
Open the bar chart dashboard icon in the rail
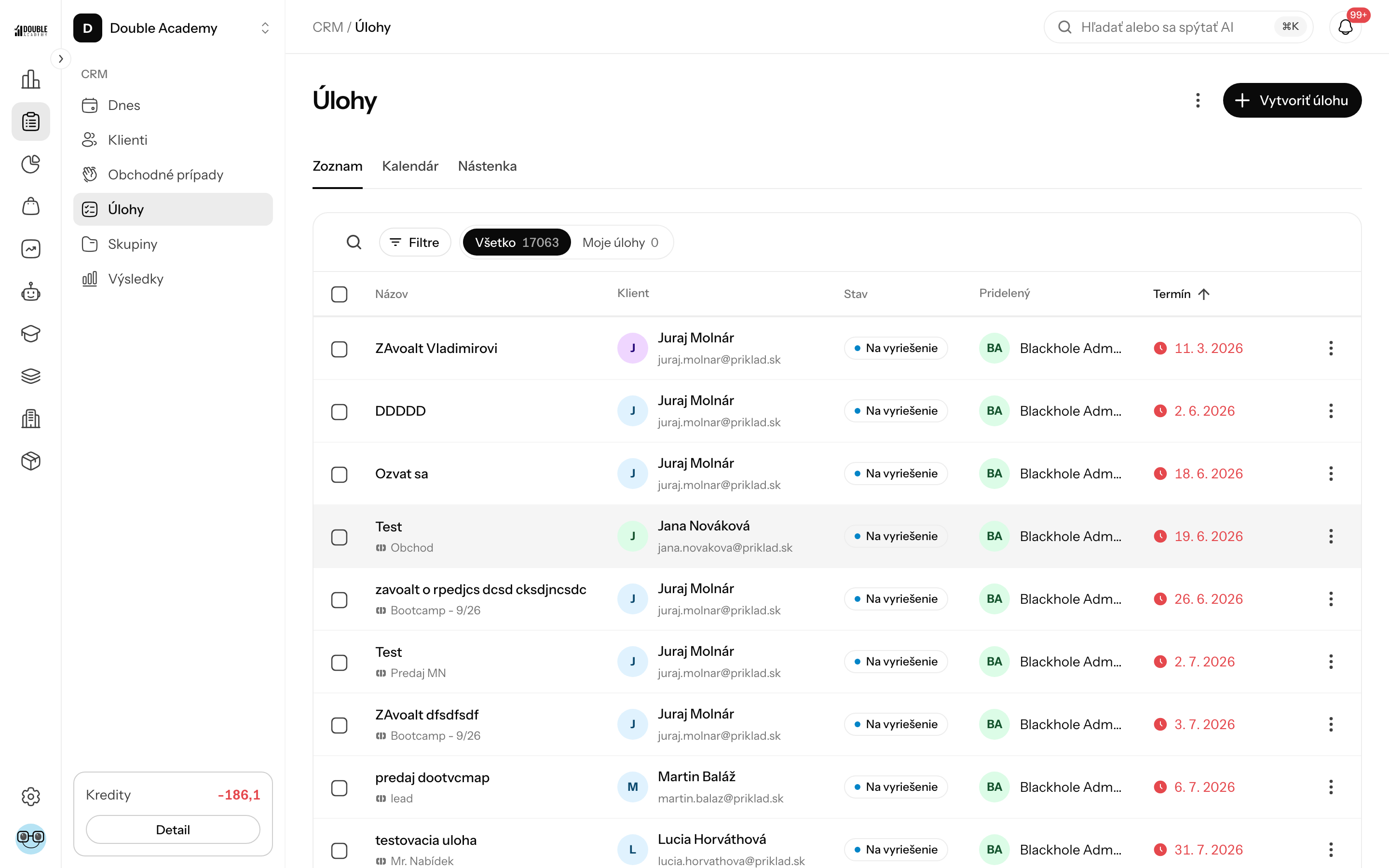pos(30,79)
